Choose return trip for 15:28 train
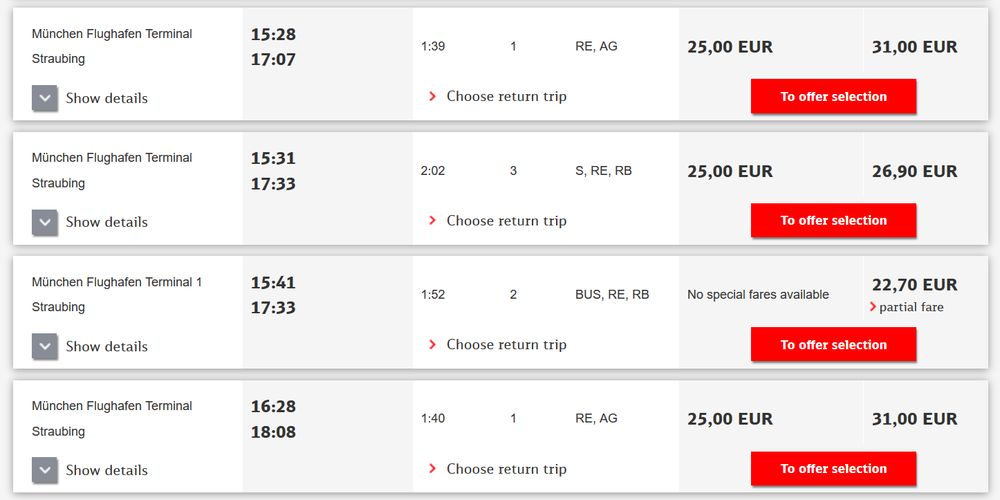 point(506,96)
